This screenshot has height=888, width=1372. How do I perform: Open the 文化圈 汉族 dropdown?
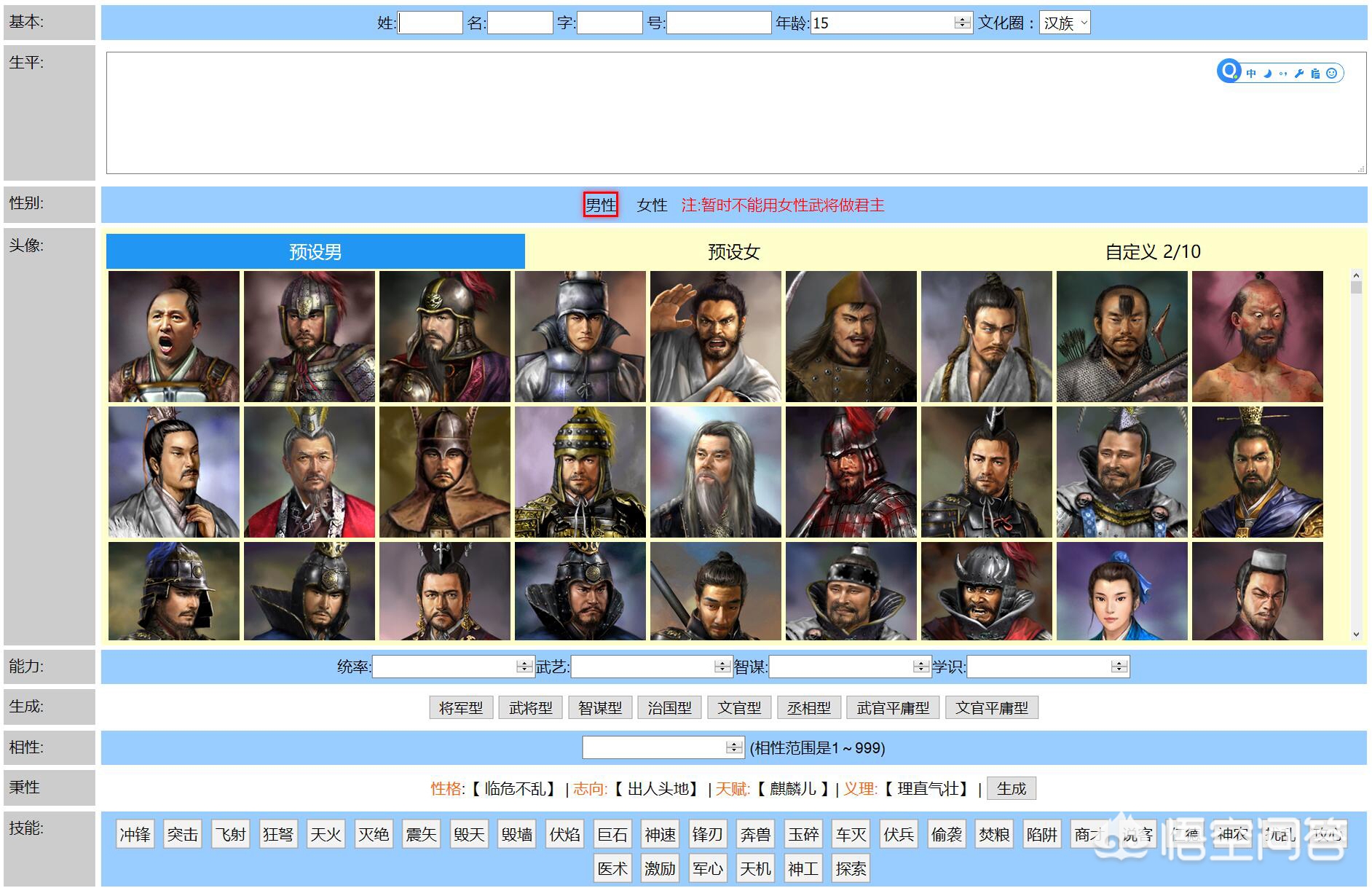(1065, 23)
